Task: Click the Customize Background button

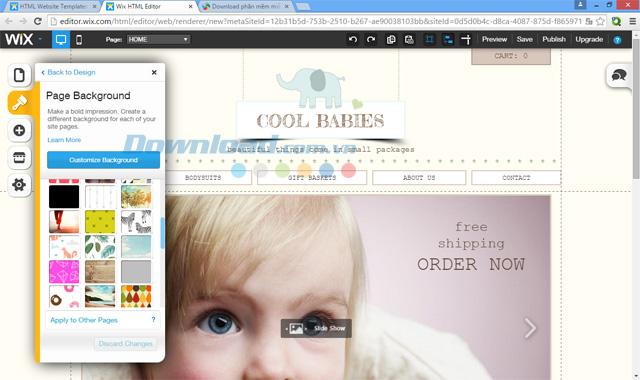Action: [x=103, y=160]
